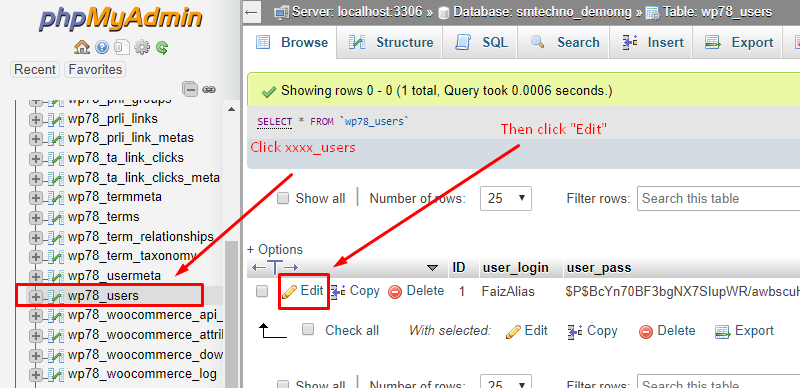Image resolution: width=800 pixels, height=388 pixels.
Task: Open the SQL tab
Action: [x=481, y=42]
